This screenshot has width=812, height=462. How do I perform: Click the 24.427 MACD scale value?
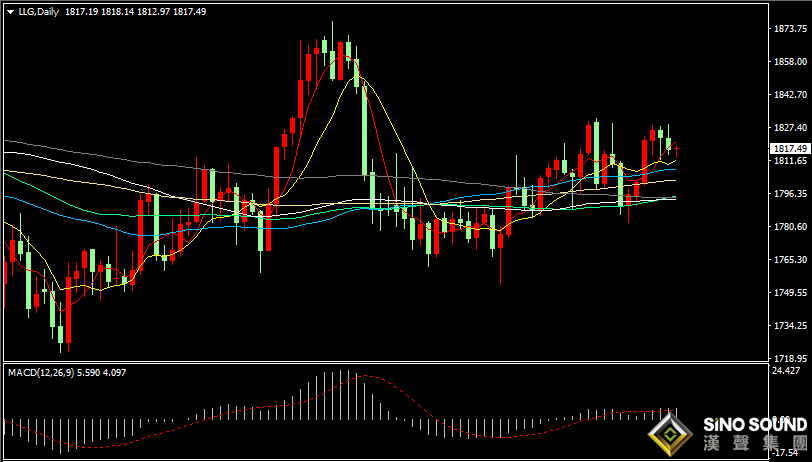pos(785,370)
